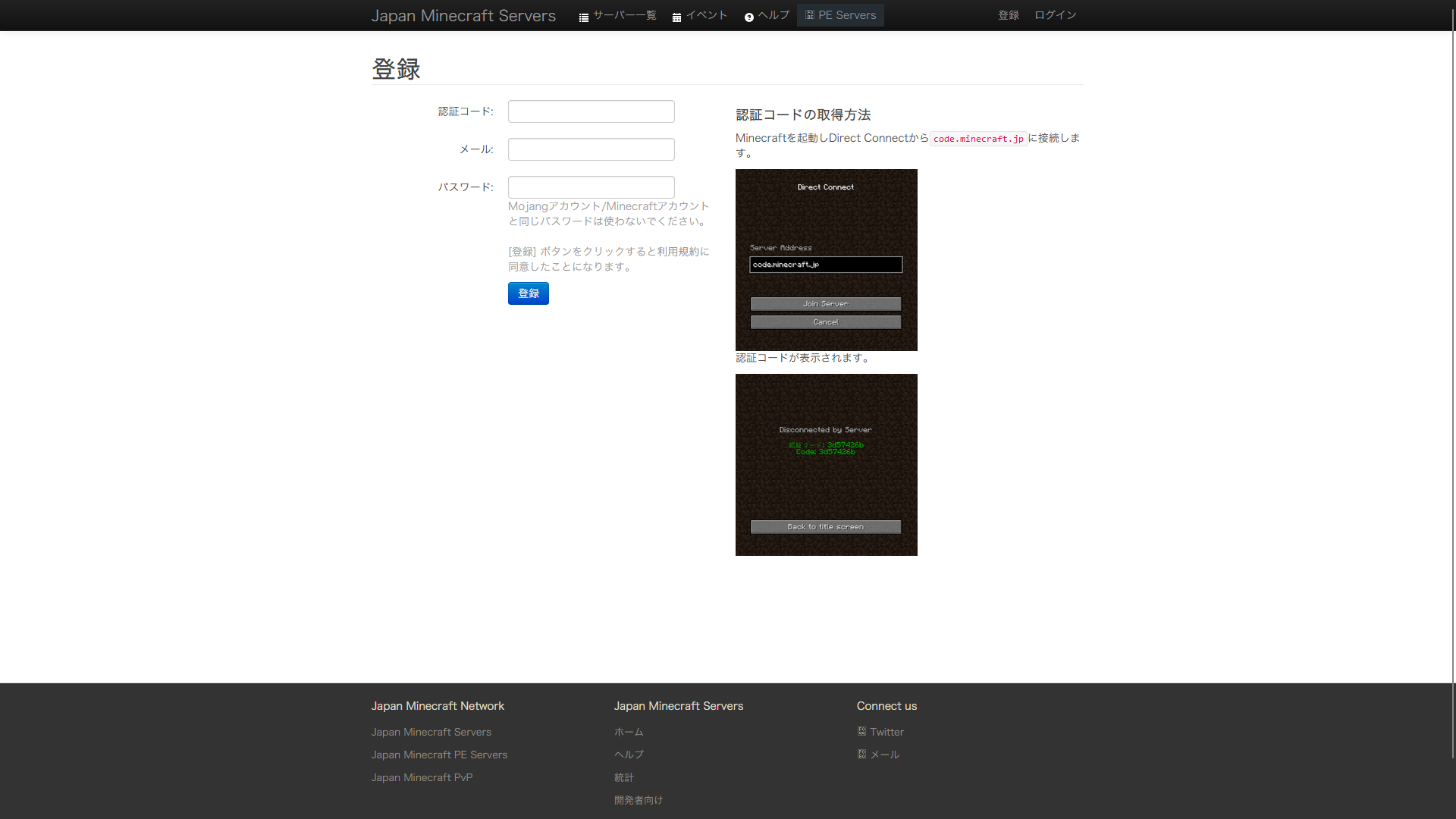Click the PE Servers icon in navbar

(809, 14)
